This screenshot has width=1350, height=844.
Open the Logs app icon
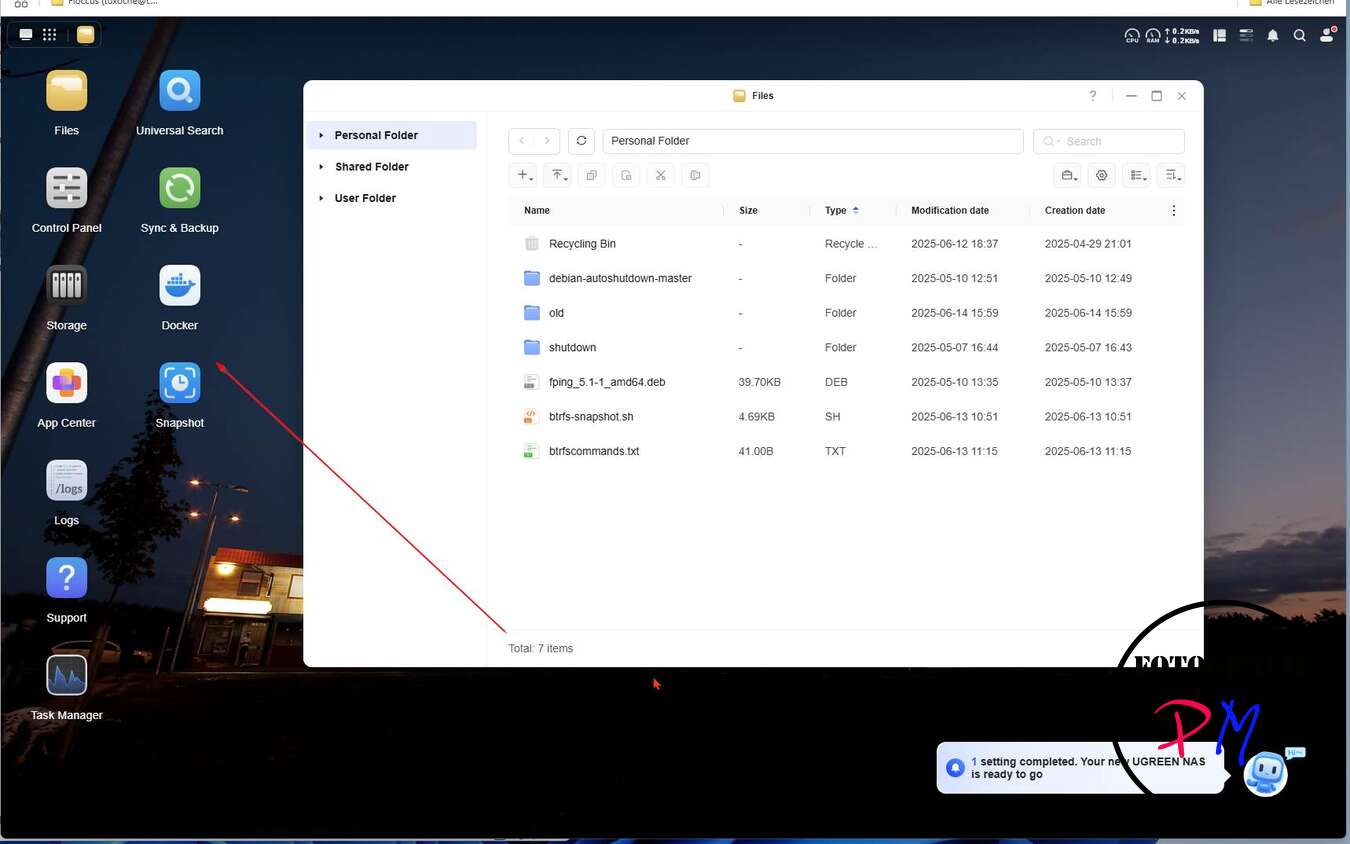click(x=67, y=481)
